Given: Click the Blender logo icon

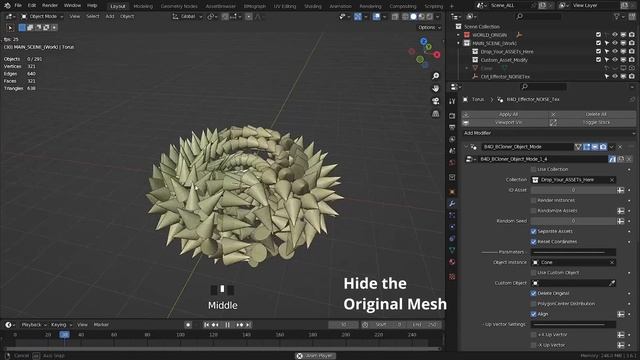Looking at the screenshot, I should [x=7, y=6].
